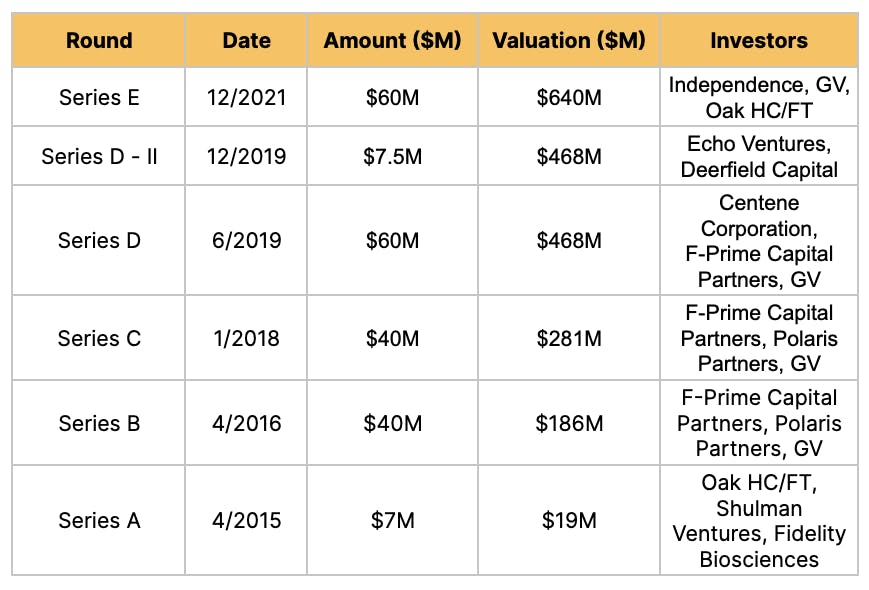
Task: Select the Series C round cell
Action: point(99,338)
